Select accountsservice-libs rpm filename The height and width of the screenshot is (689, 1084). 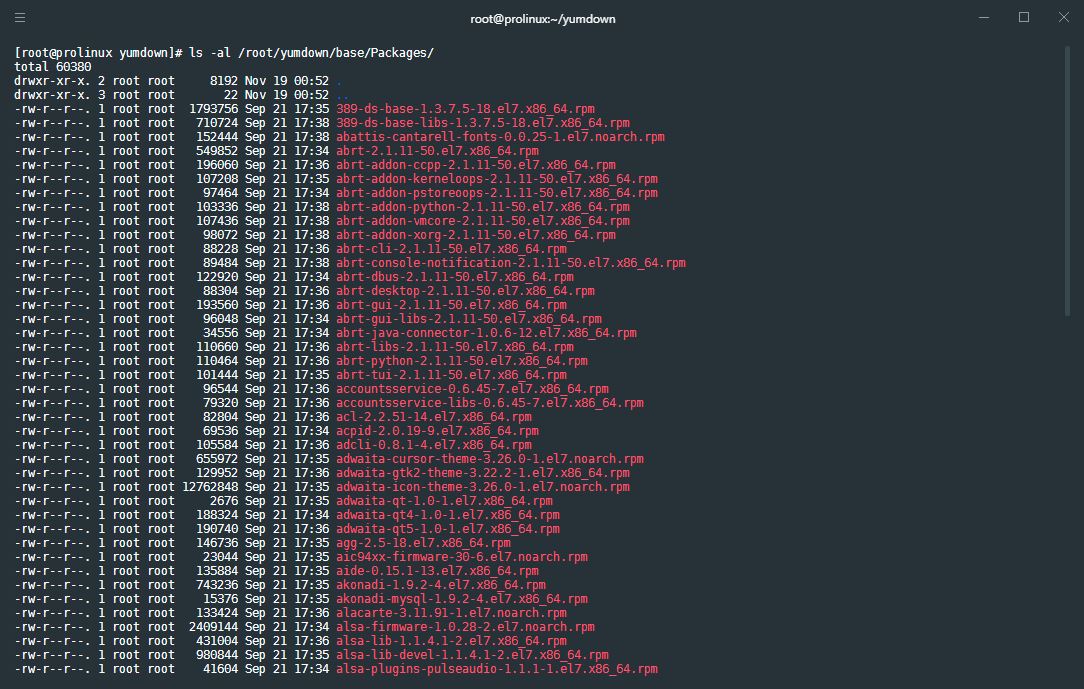click(x=489, y=403)
